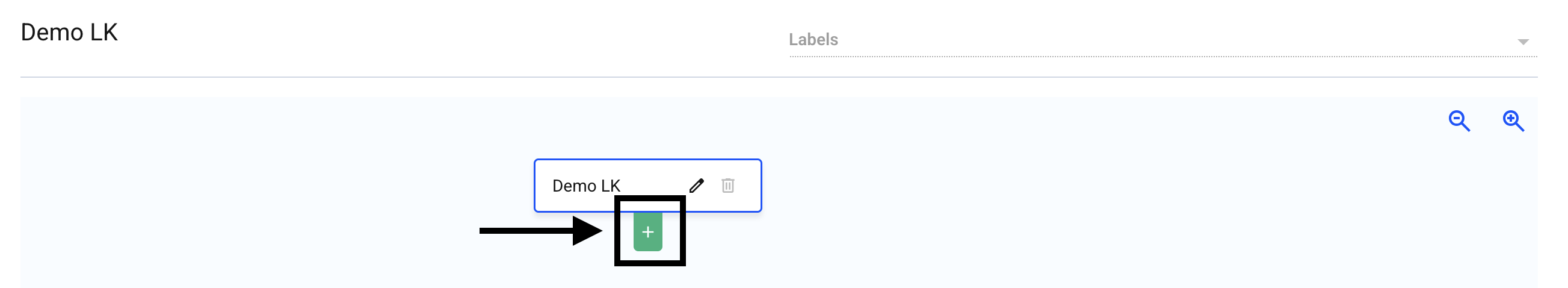Click the magnifier with minus sign
This screenshot has height=288, width=1568.
click(1459, 121)
